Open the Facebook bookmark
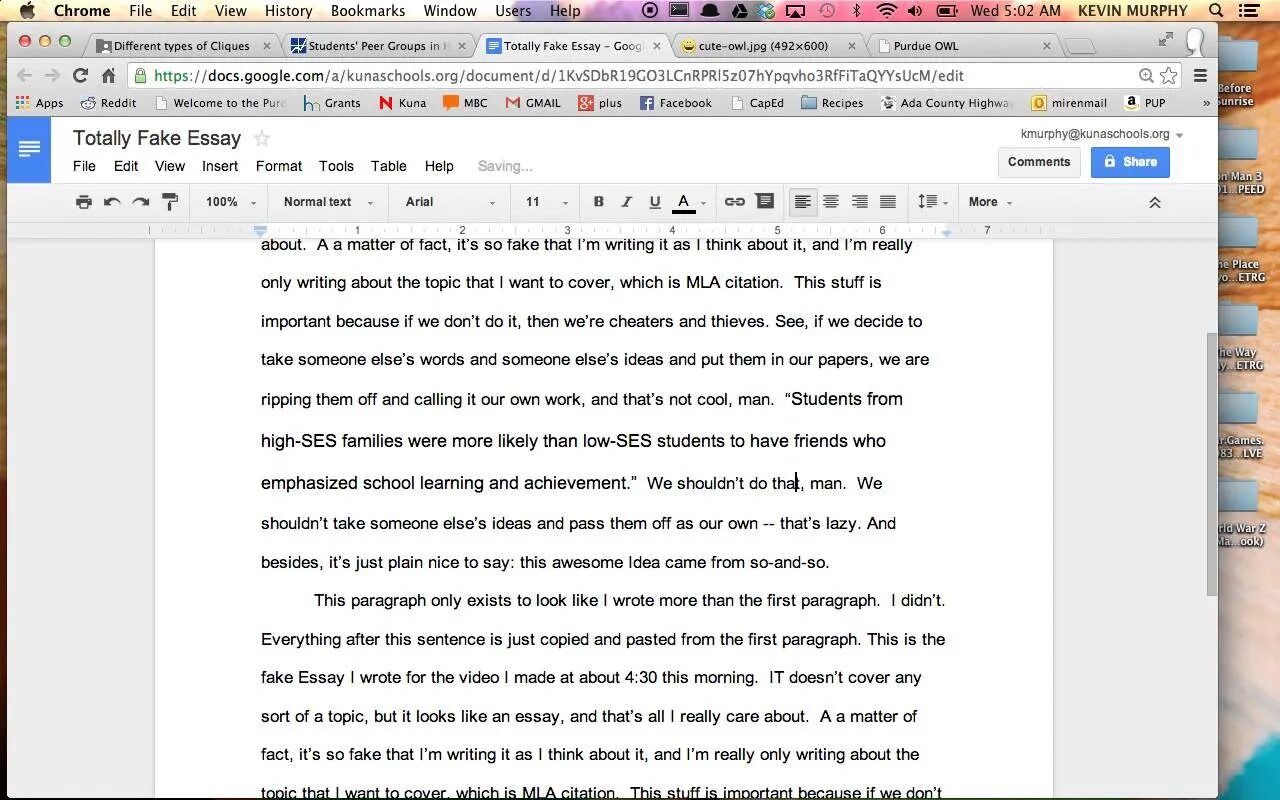Screen dimensions: 1280x800 (676, 103)
